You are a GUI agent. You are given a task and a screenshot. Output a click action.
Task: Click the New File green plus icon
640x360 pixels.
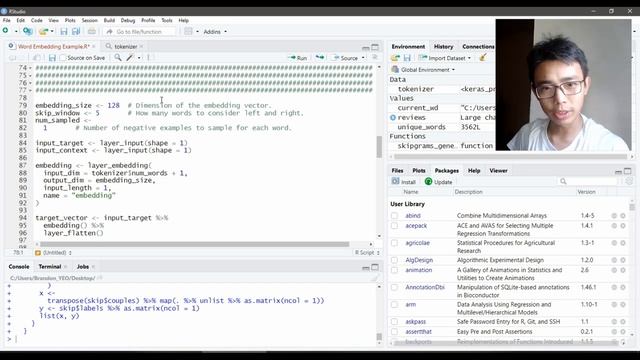6,31
